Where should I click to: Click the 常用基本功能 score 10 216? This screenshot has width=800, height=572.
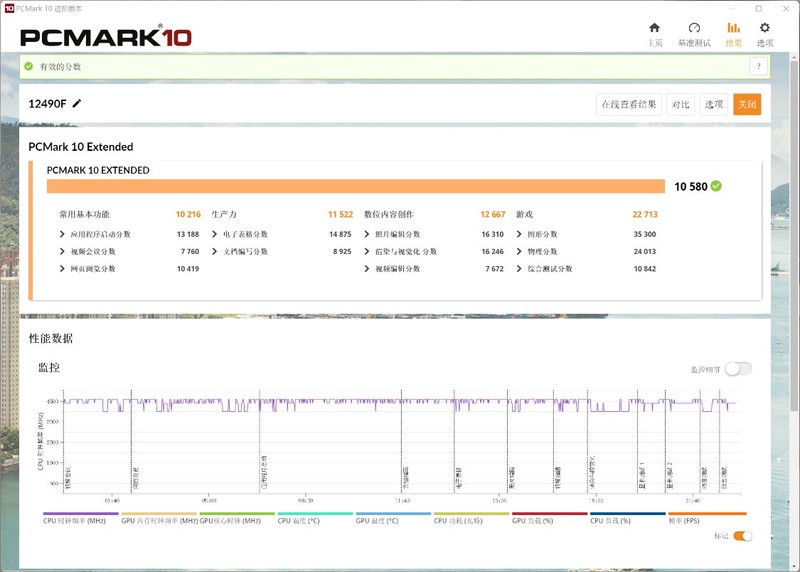point(188,214)
